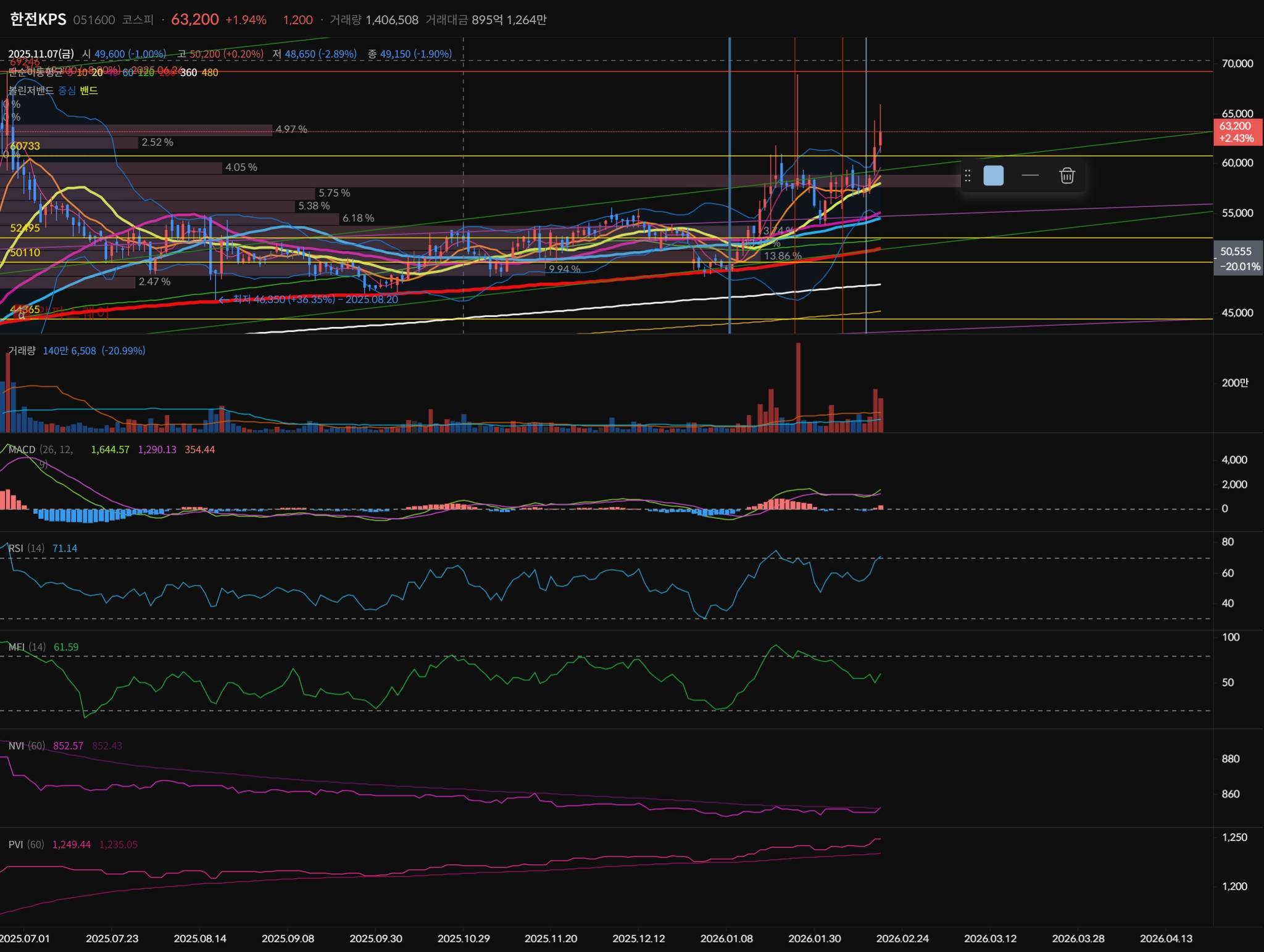This screenshot has height=952, width=1264.
Task: Toggle the 20 moving average line
Action: point(97,73)
